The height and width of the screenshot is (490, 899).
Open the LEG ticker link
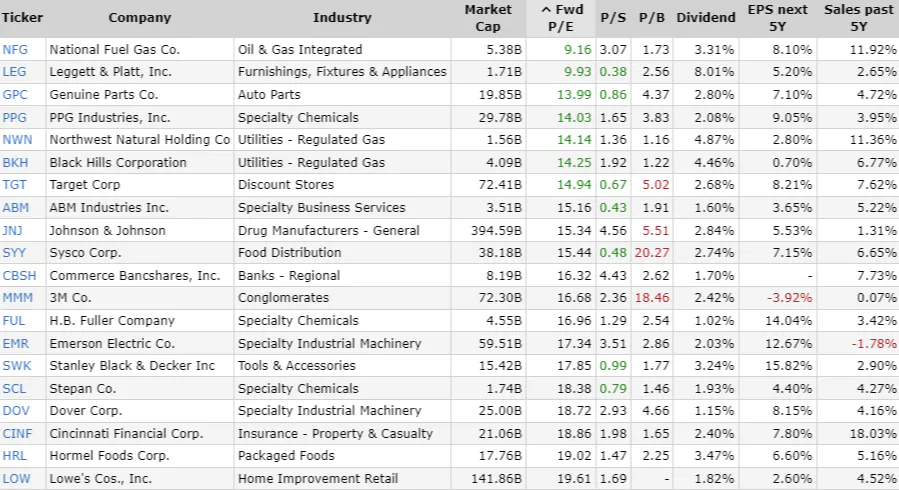pos(14,72)
